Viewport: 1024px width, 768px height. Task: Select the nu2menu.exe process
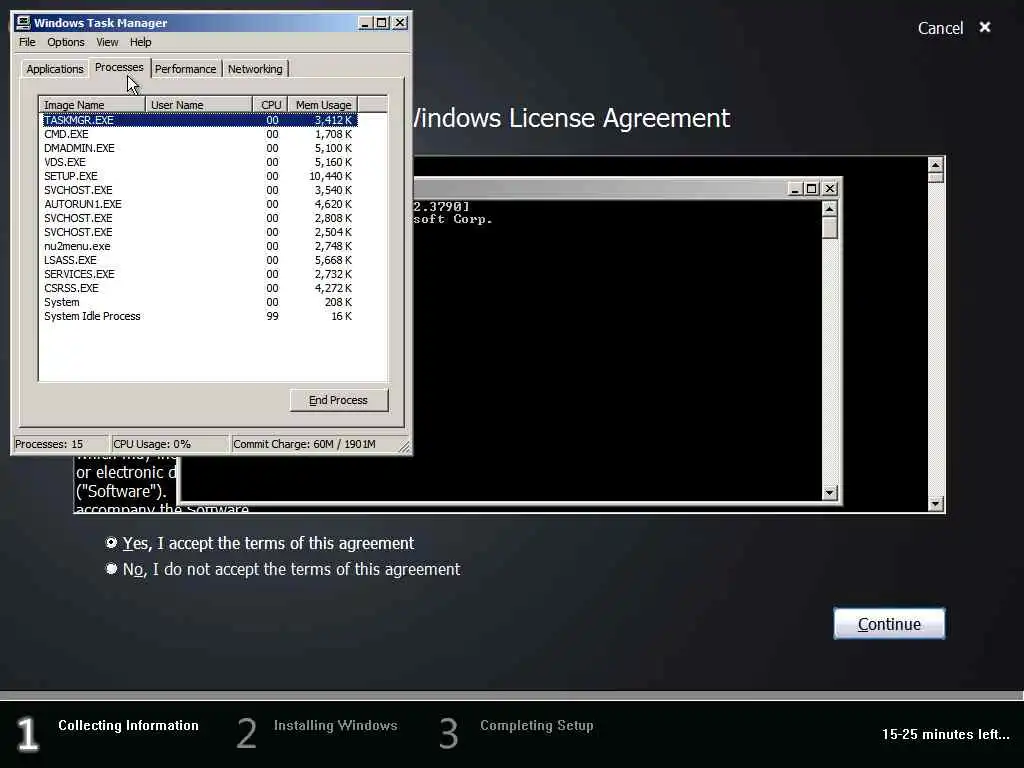tap(199, 246)
